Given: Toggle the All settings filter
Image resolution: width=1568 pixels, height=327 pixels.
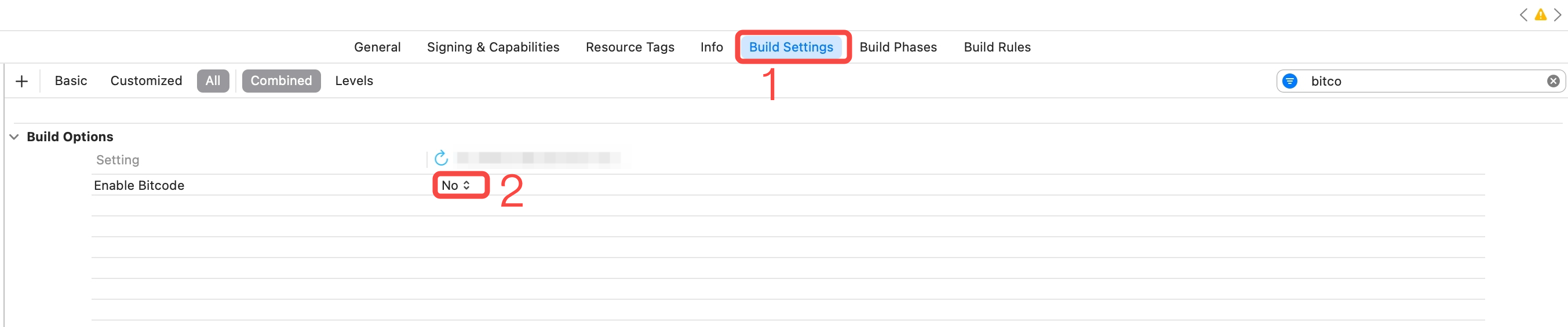Looking at the screenshot, I should tap(213, 81).
